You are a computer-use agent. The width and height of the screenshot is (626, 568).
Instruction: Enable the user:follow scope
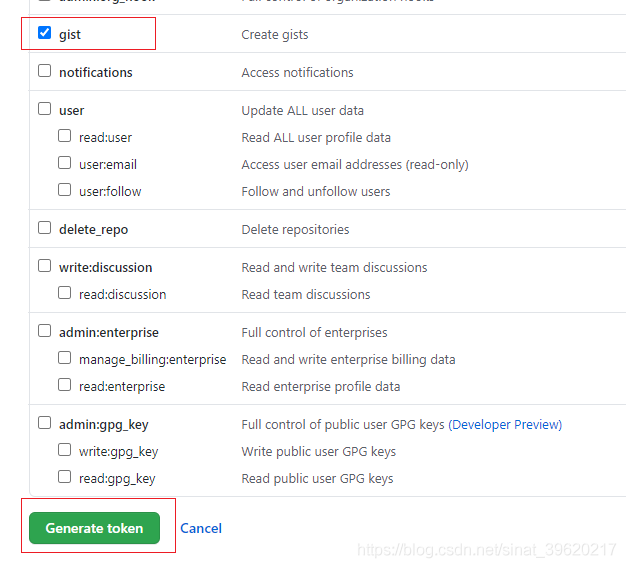pyautogui.click(x=64, y=190)
